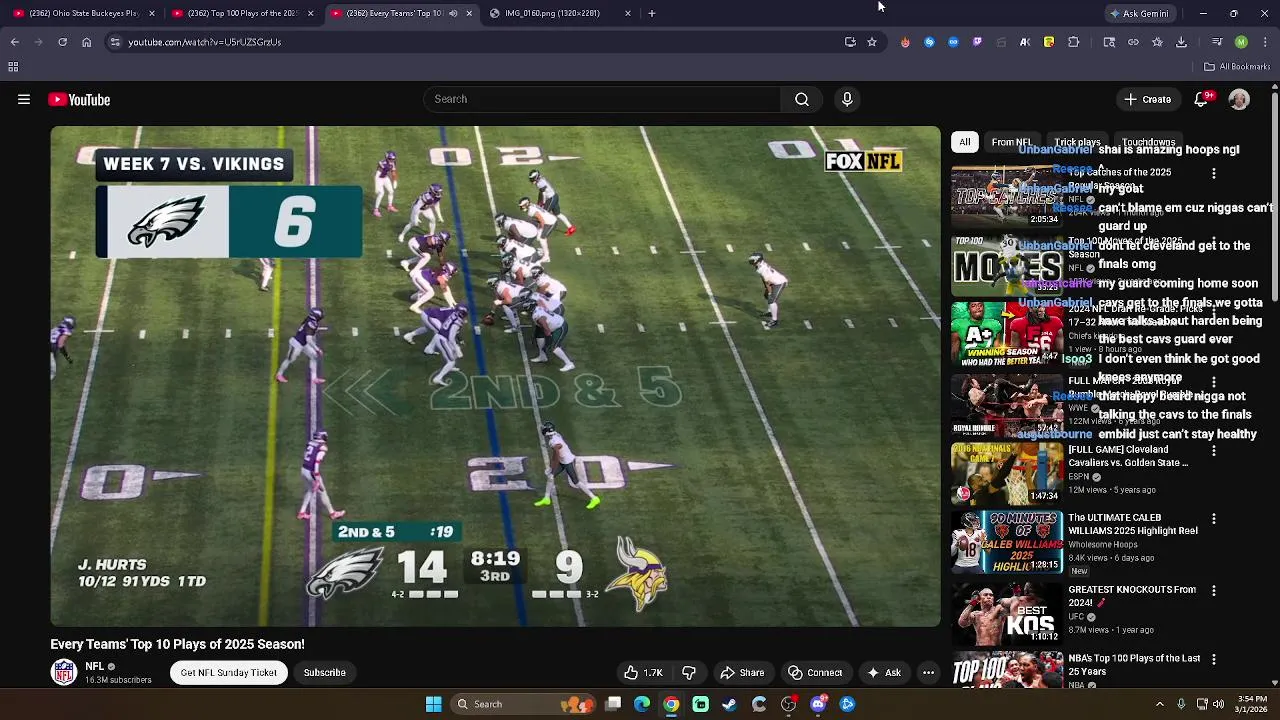
Task: Click the Ask button under video
Action: [x=883, y=673]
